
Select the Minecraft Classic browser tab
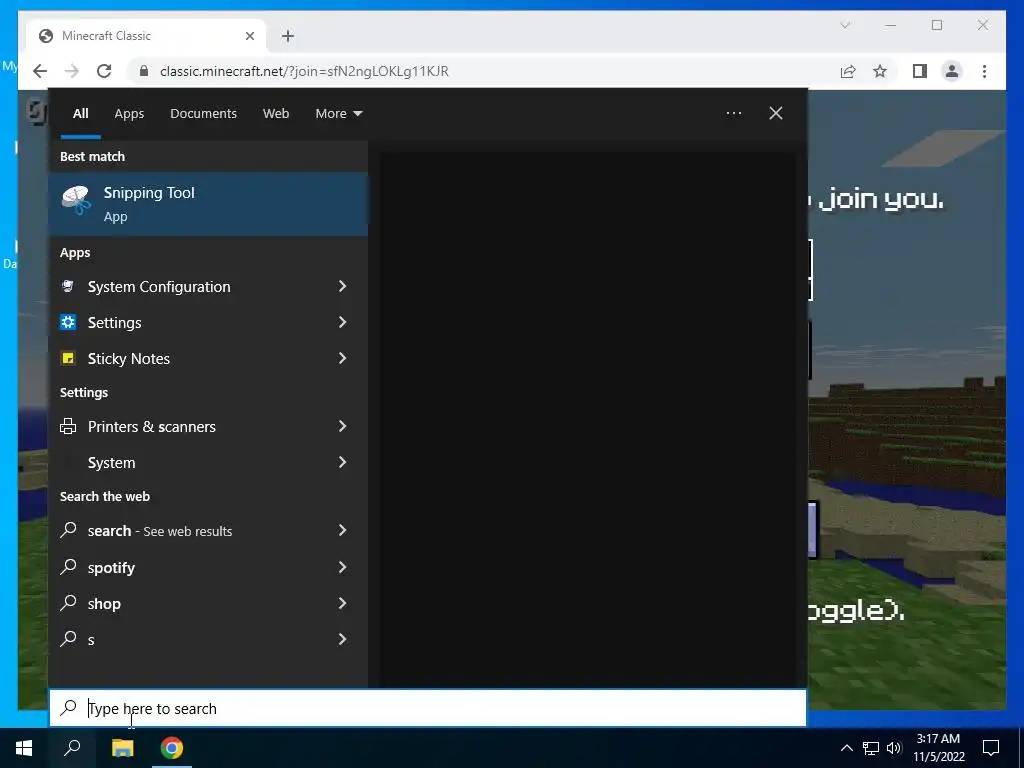(146, 36)
